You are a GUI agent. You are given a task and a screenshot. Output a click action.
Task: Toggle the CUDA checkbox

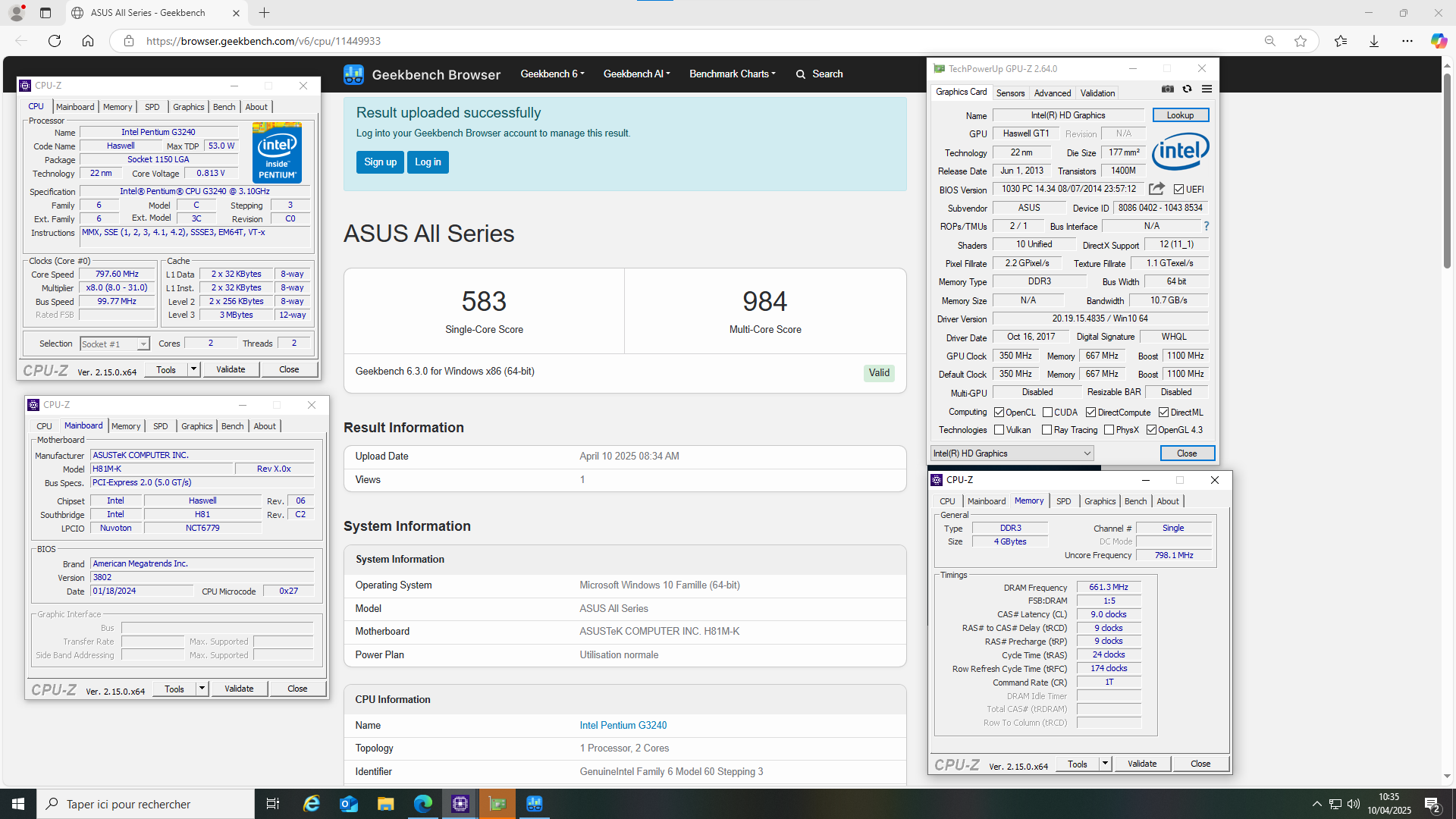[x=1047, y=413]
